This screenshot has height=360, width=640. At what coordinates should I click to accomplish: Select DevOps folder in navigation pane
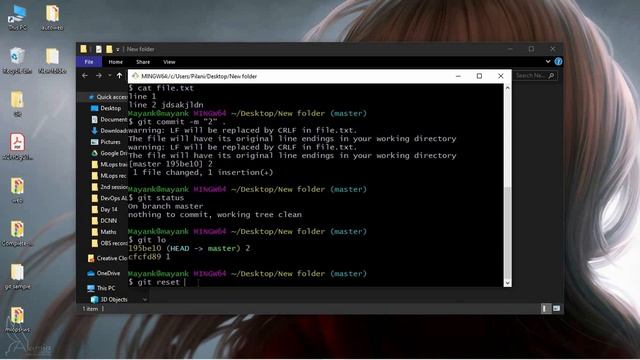109,198
